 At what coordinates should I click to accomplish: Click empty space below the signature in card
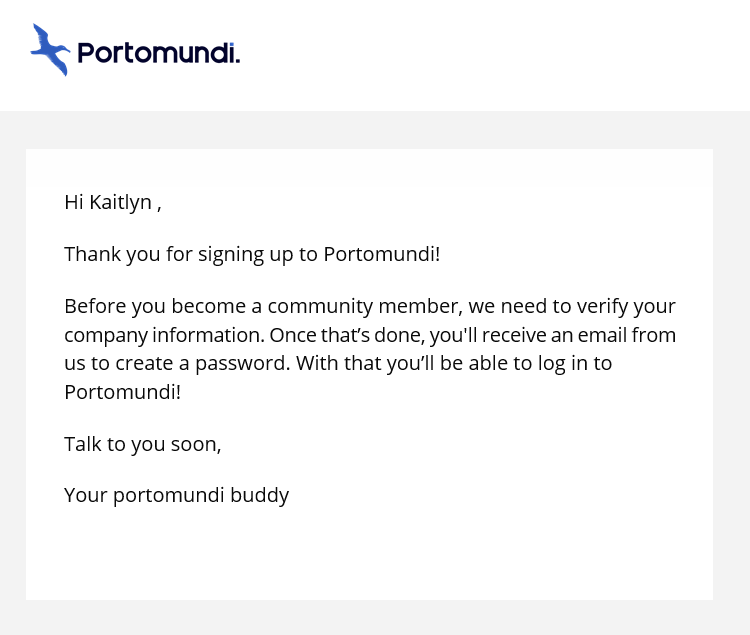pyautogui.click(x=369, y=555)
